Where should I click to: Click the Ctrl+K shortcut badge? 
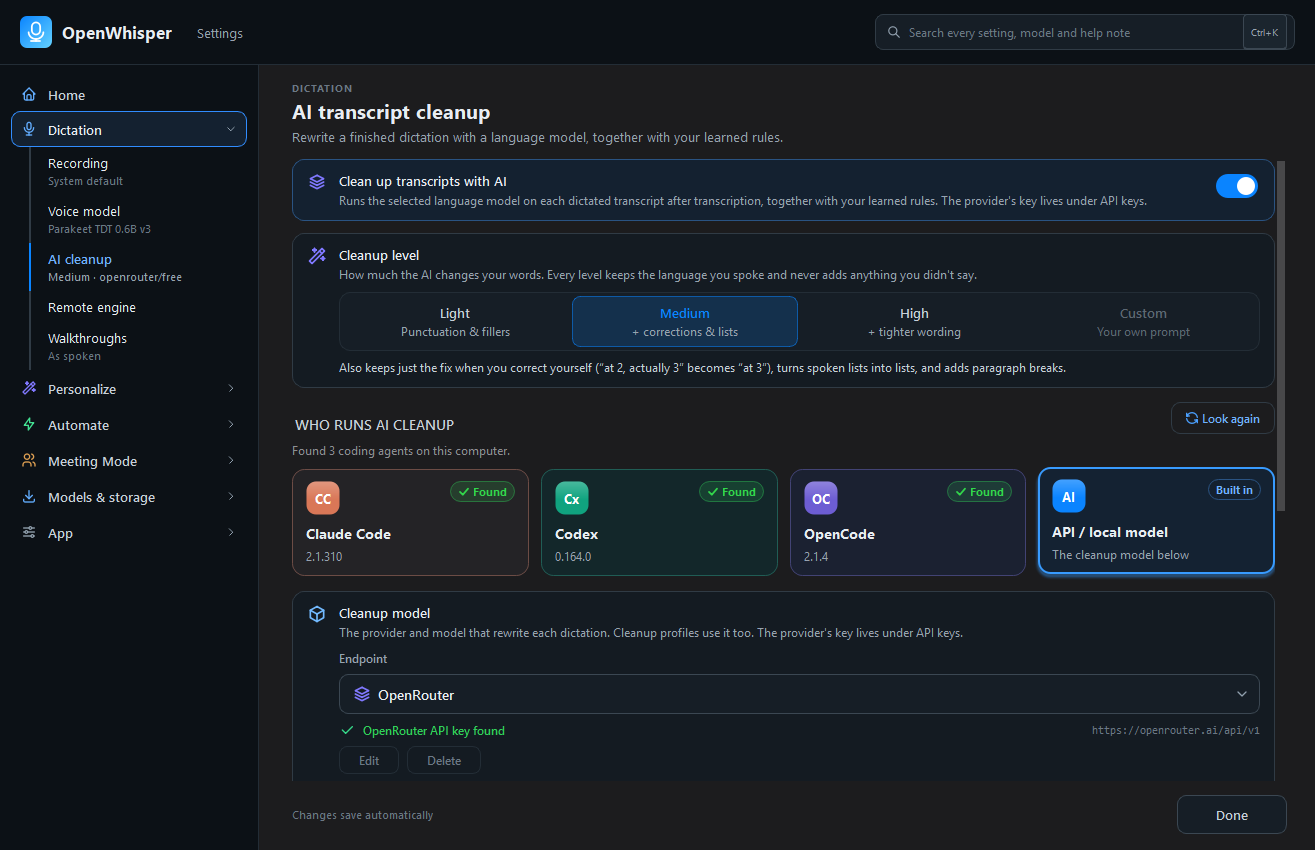pyautogui.click(x=1265, y=33)
